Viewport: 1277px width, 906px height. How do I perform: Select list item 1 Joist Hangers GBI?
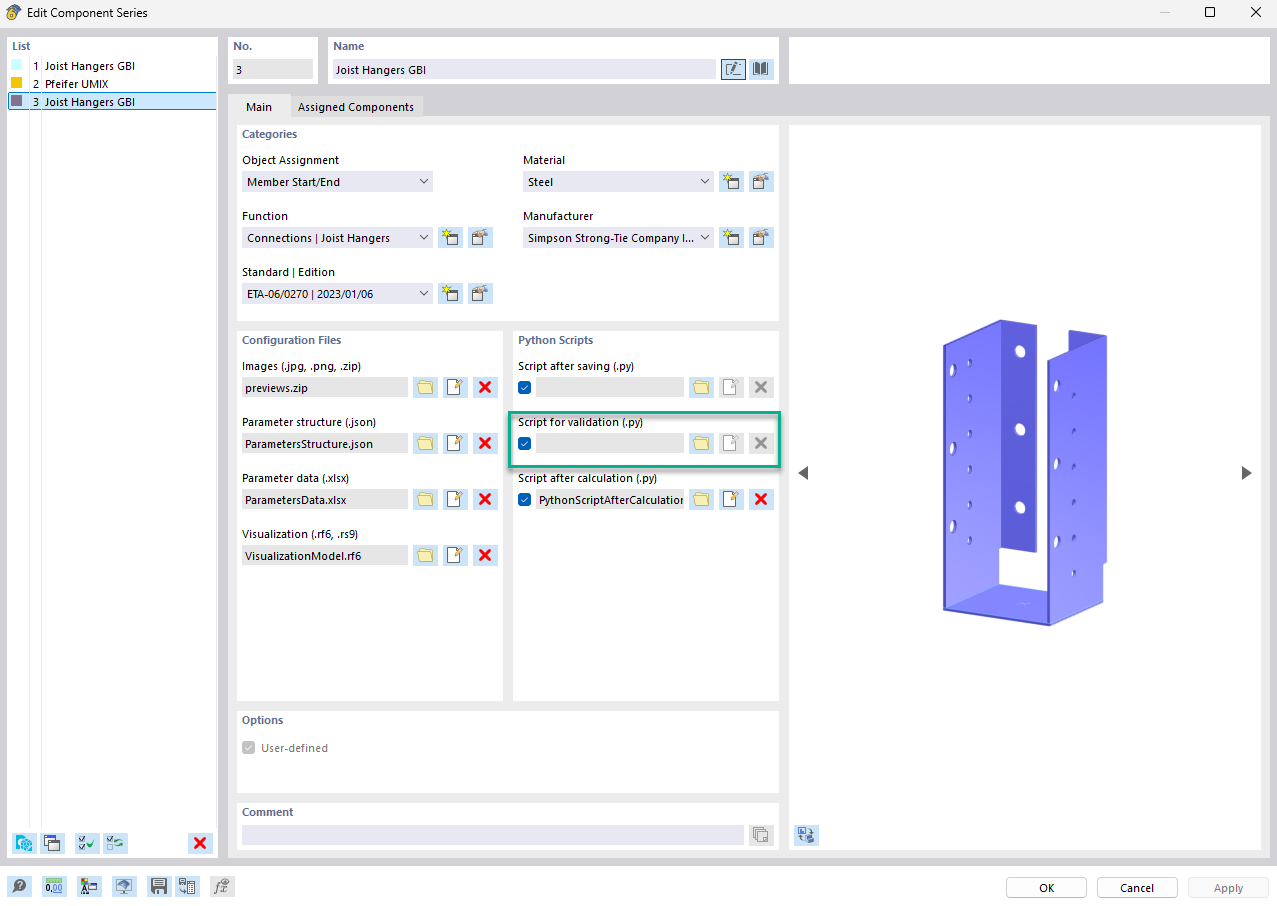pos(112,66)
